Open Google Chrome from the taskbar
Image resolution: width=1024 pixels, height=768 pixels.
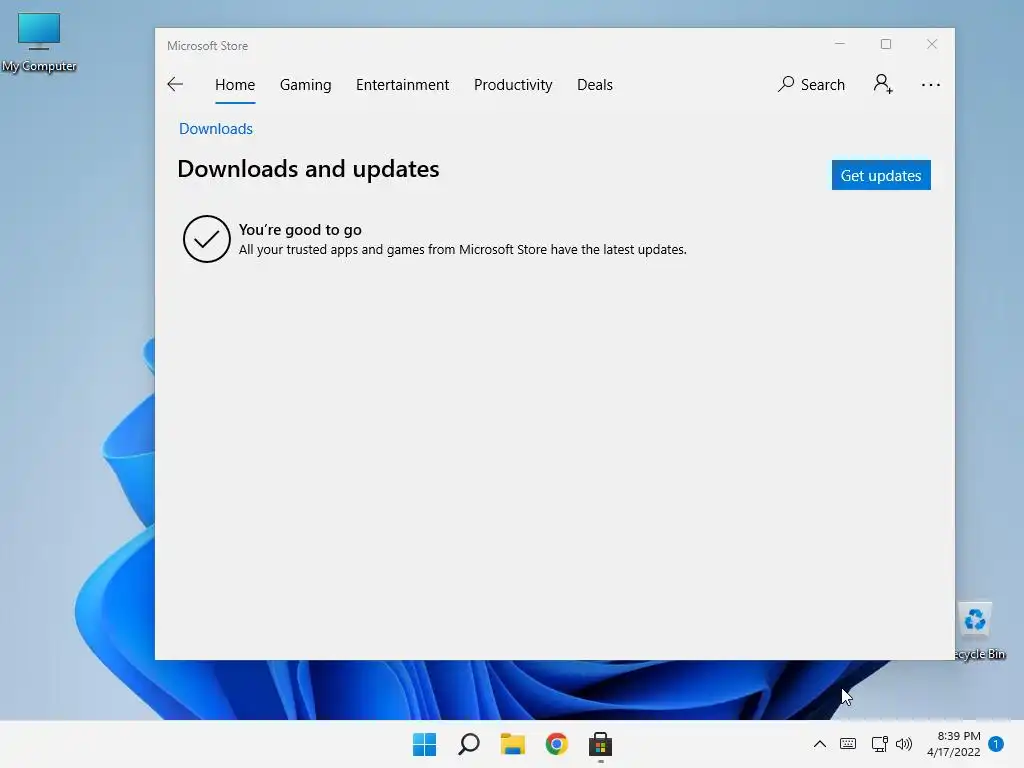[x=556, y=744]
